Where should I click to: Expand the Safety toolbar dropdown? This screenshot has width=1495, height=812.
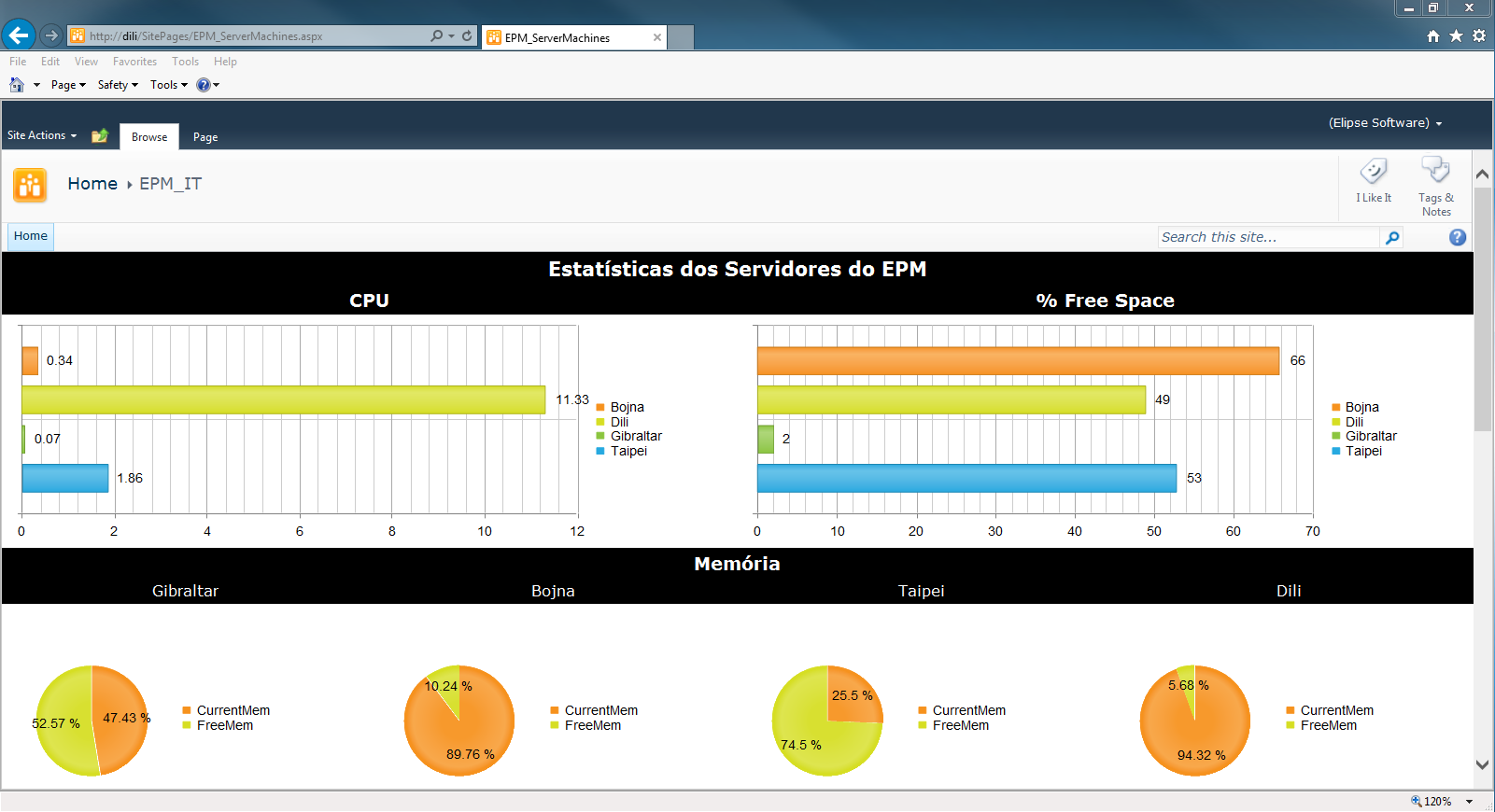118,85
